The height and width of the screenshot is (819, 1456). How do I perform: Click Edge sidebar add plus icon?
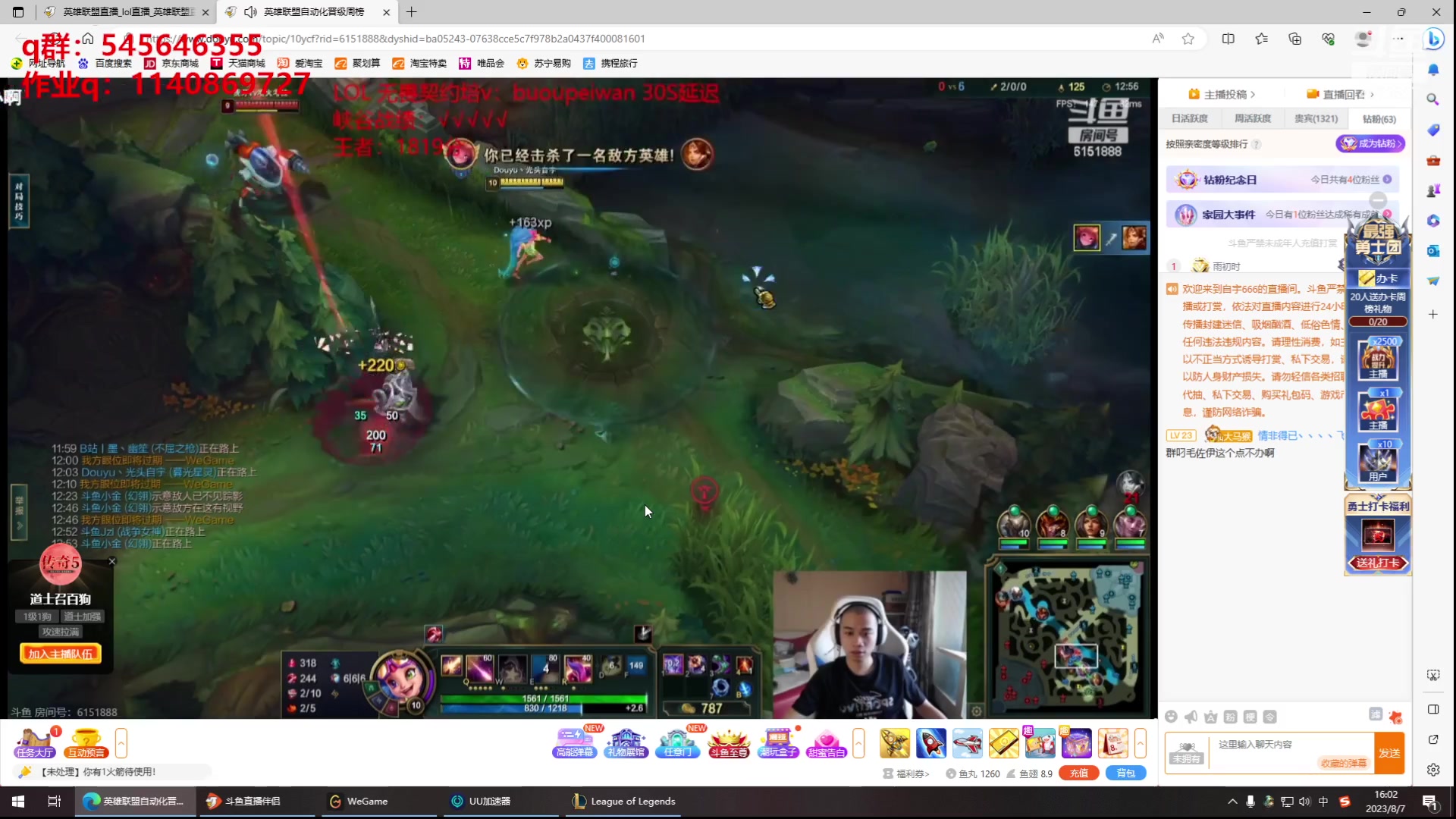click(x=1432, y=314)
